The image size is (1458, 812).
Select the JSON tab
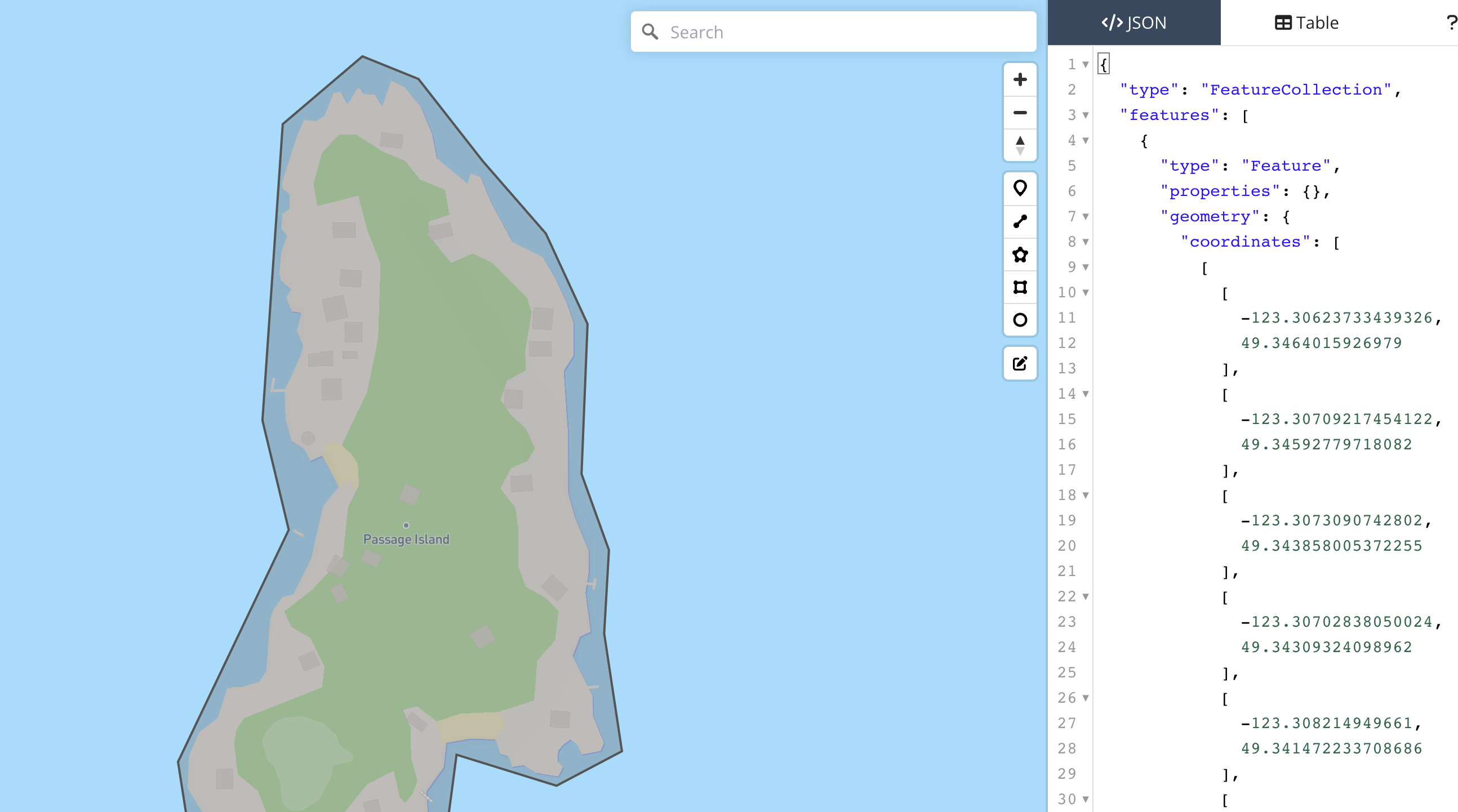pyautogui.click(x=1133, y=23)
